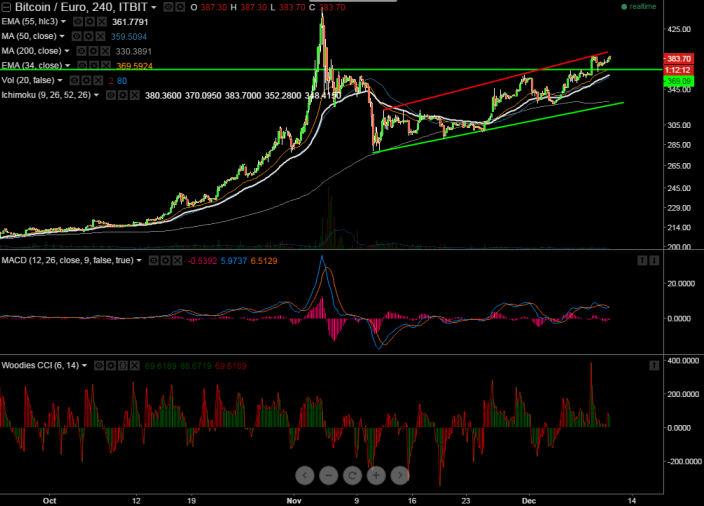704x506 pixels.
Task: Zoom in chart with the plus button
Action: click(376, 475)
